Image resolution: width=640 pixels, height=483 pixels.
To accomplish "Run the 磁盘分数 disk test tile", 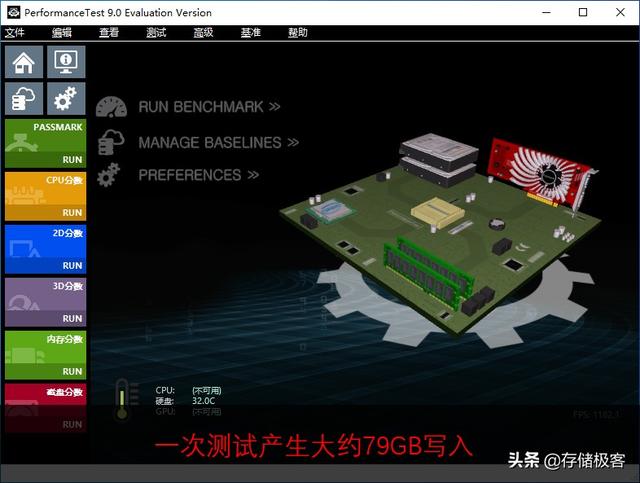I will pyautogui.click(x=45, y=408).
